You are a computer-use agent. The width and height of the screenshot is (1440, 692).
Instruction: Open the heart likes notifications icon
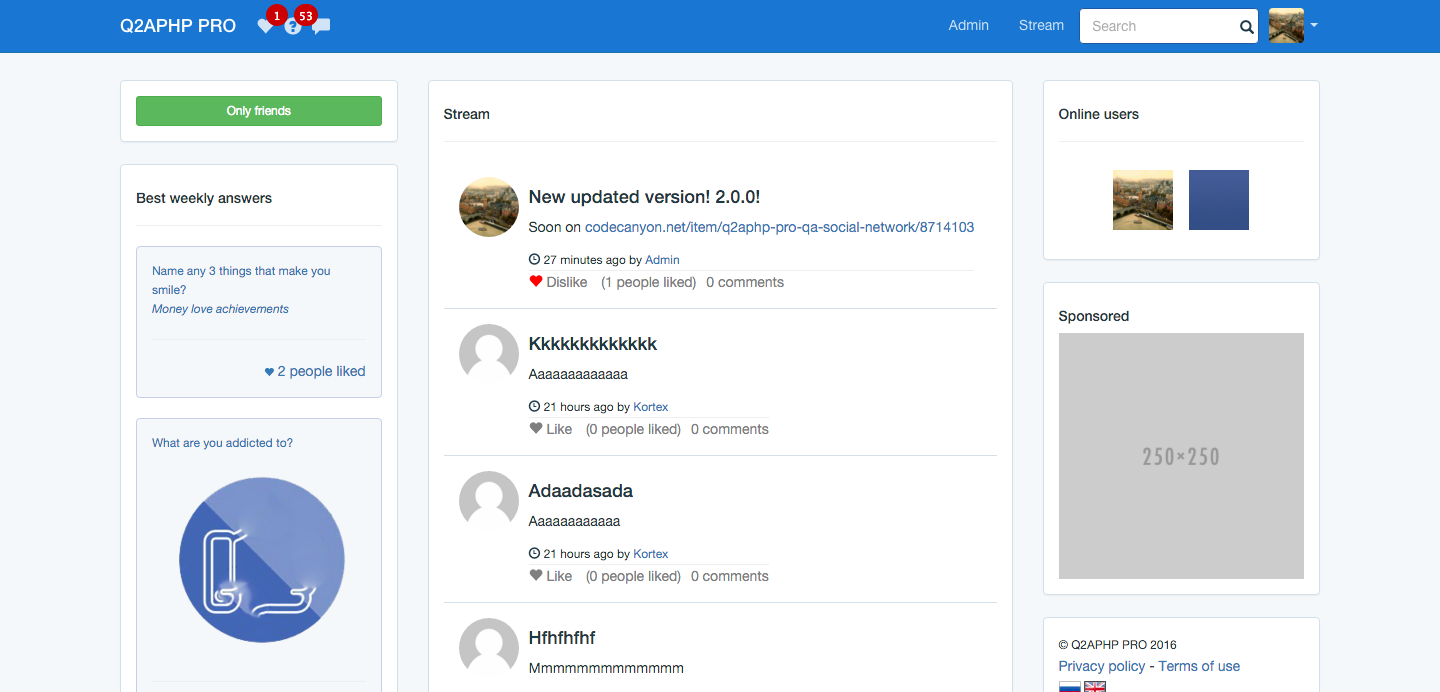click(265, 27)
